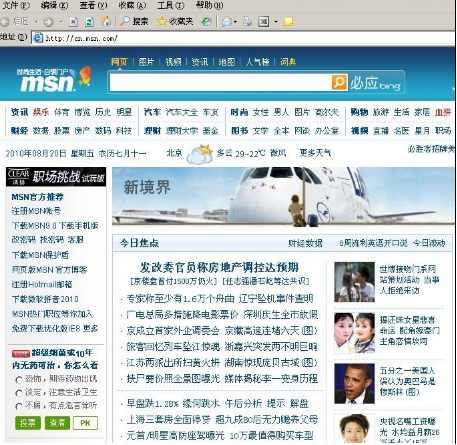Open the 查看(V) menu

(x=93, y=5)
